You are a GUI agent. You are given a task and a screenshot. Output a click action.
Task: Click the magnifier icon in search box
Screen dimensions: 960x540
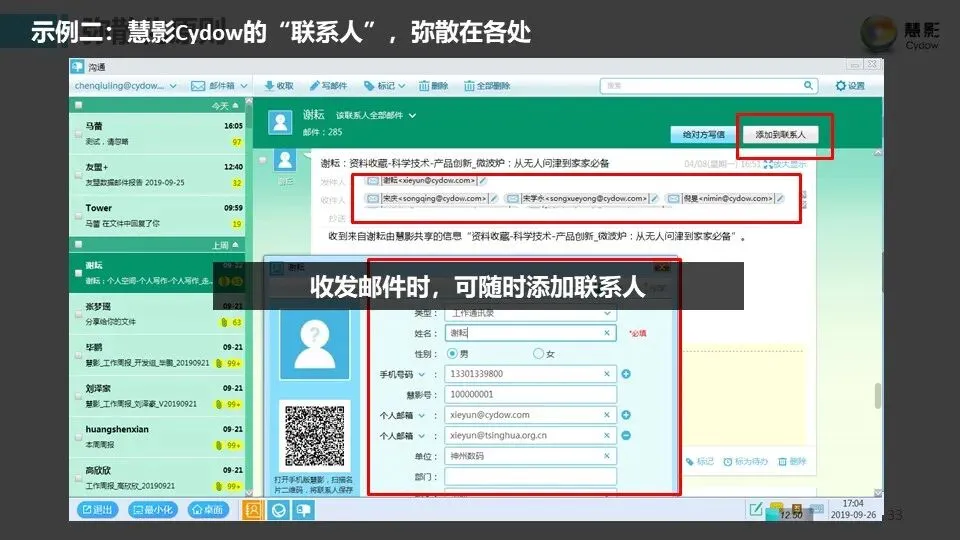point(808,86)
